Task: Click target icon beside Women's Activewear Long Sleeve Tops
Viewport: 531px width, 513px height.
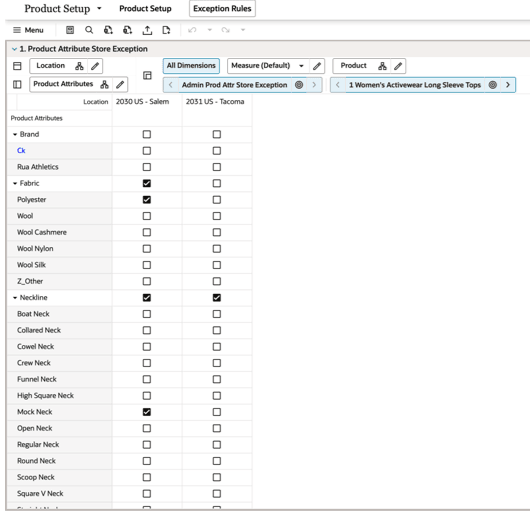Action: coord(493,85)
